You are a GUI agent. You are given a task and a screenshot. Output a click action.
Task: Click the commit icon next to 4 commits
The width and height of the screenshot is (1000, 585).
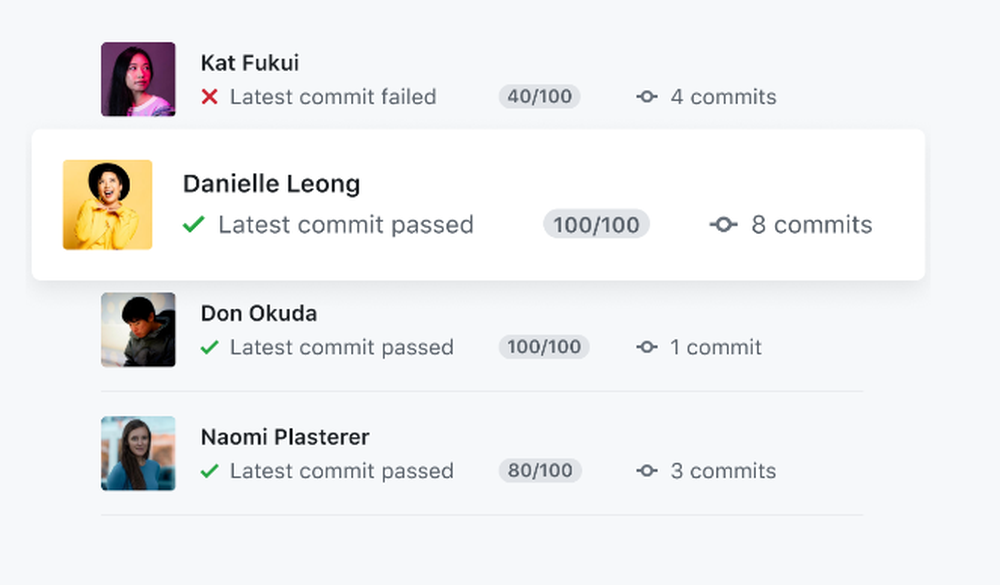pyautogui.click(x=647, y=97)
